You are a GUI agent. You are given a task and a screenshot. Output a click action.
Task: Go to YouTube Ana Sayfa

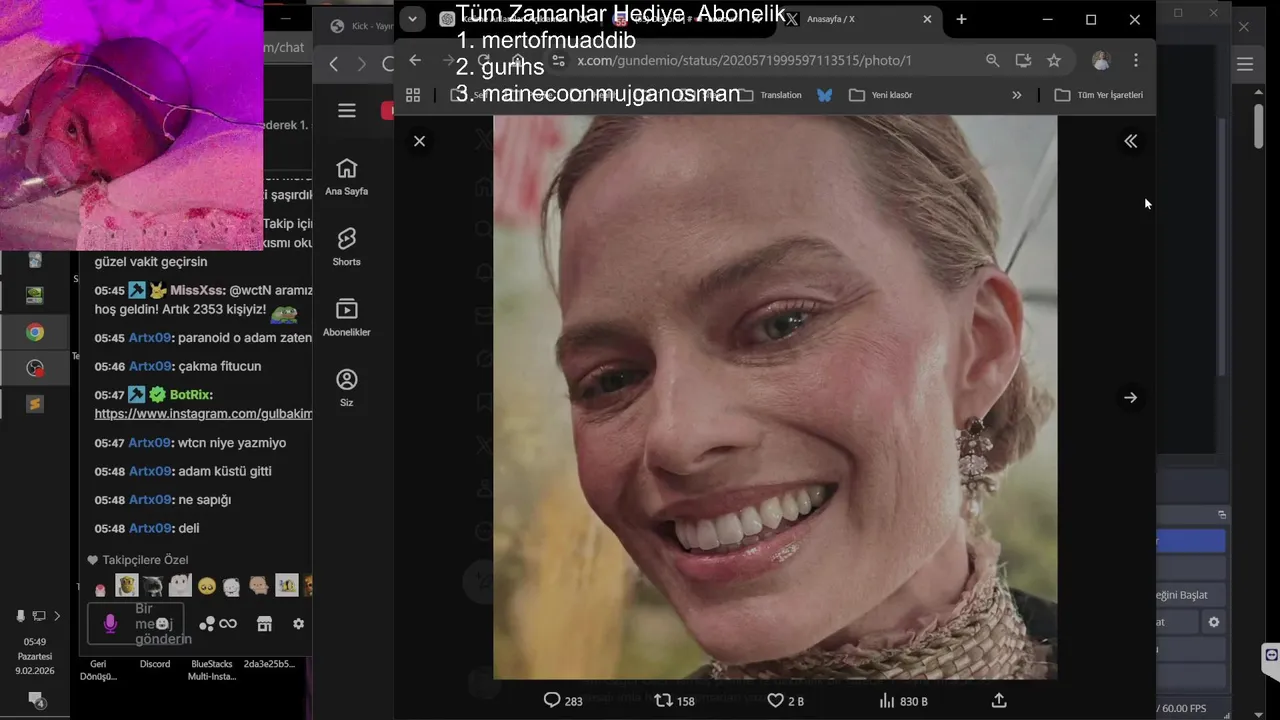pyautogui.click(x=347, y=177)
